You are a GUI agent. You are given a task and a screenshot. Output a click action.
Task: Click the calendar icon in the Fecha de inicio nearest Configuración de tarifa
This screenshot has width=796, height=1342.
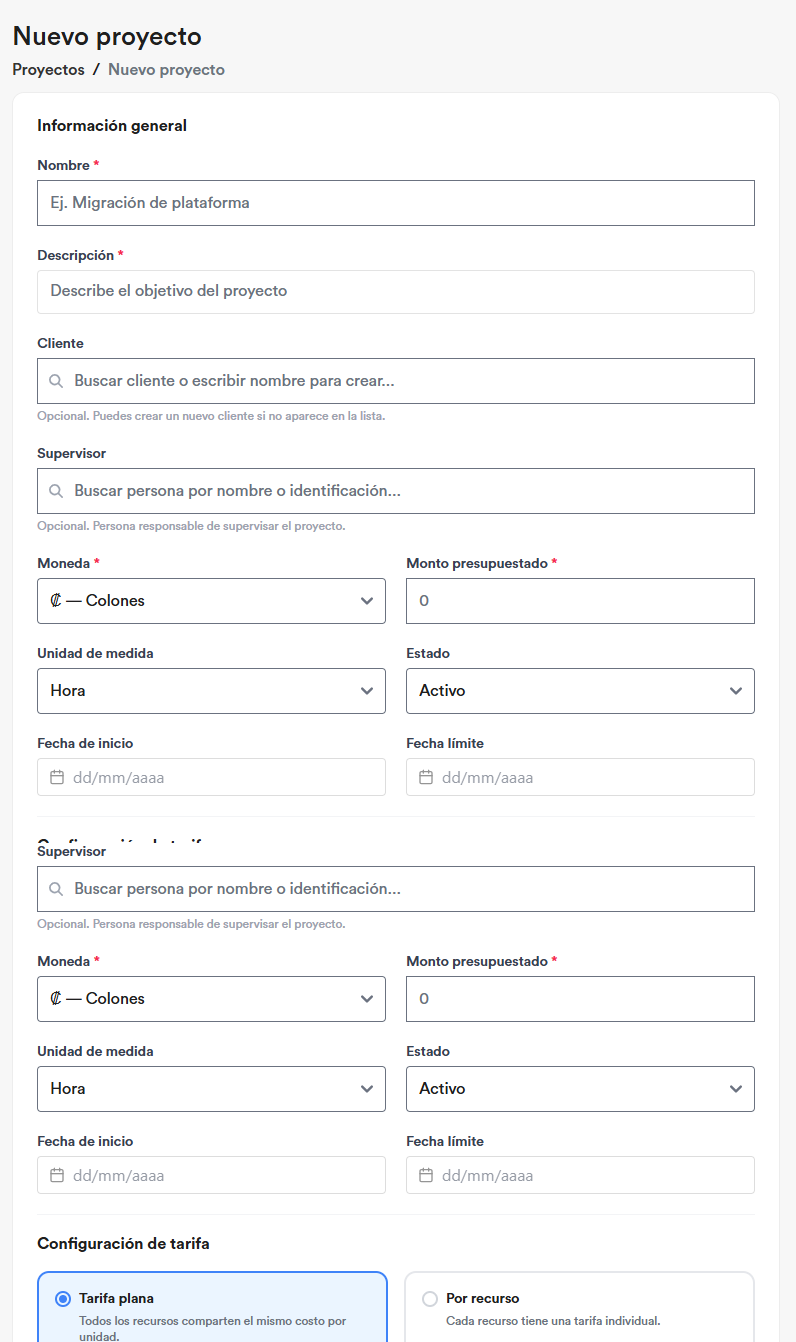coord(57,1175)
